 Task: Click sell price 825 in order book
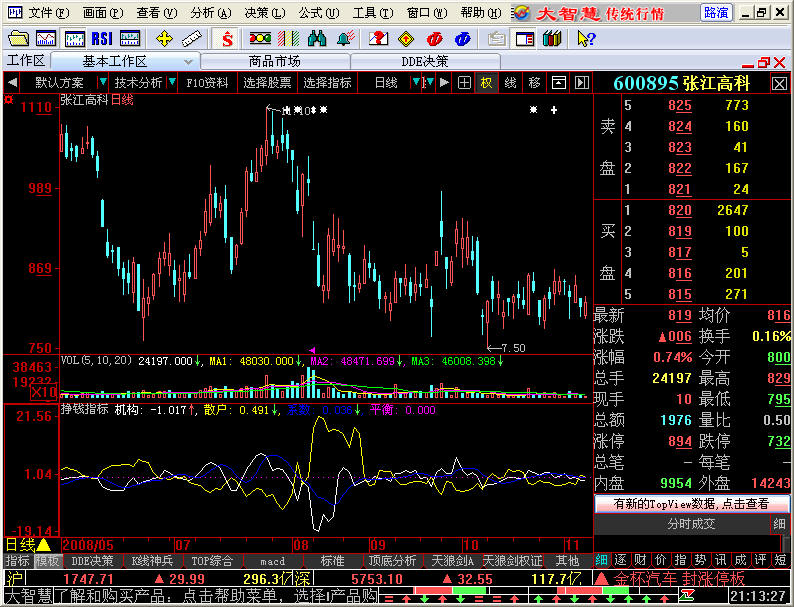point(679,105)
